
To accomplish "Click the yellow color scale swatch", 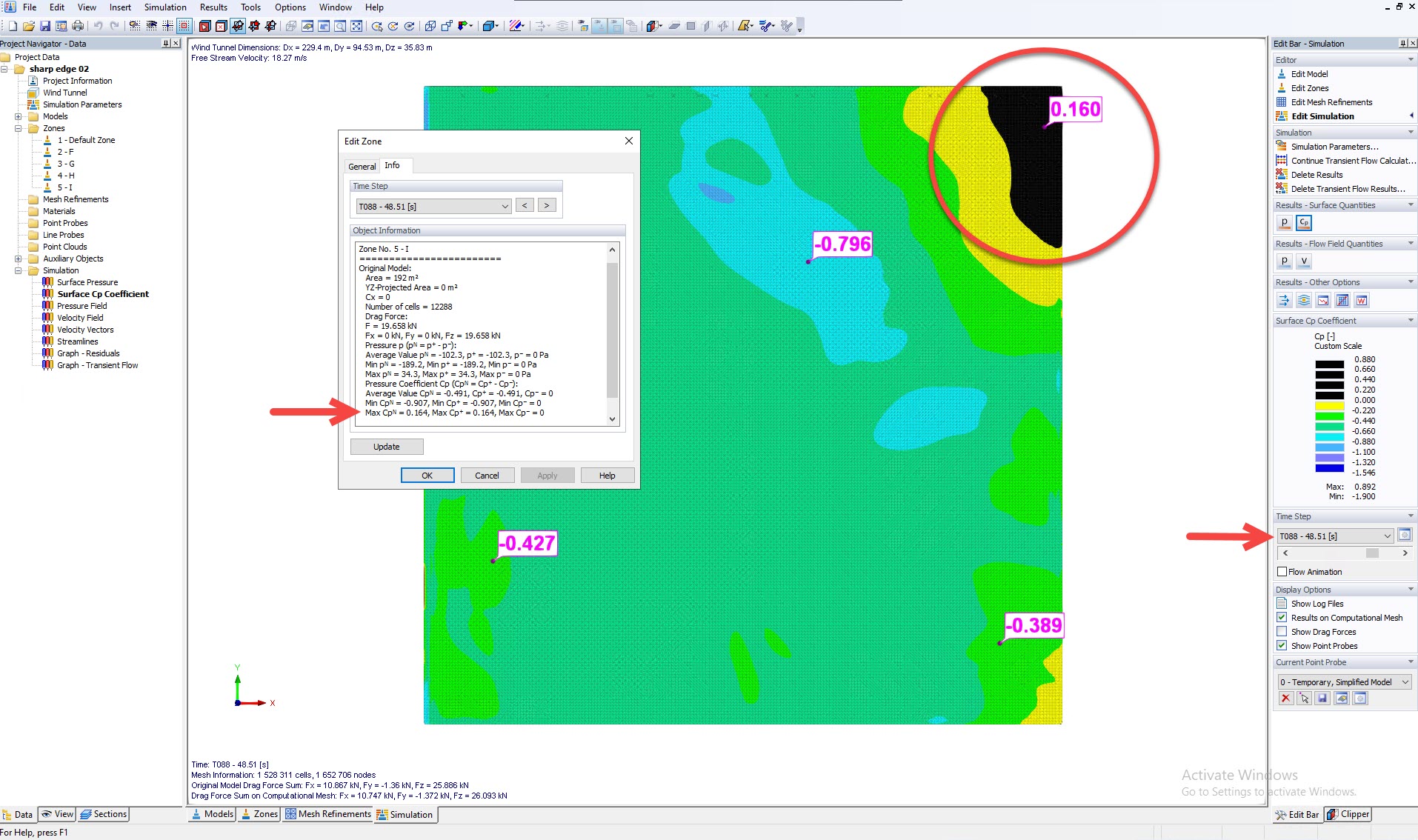I will [x=1329, y=406].
